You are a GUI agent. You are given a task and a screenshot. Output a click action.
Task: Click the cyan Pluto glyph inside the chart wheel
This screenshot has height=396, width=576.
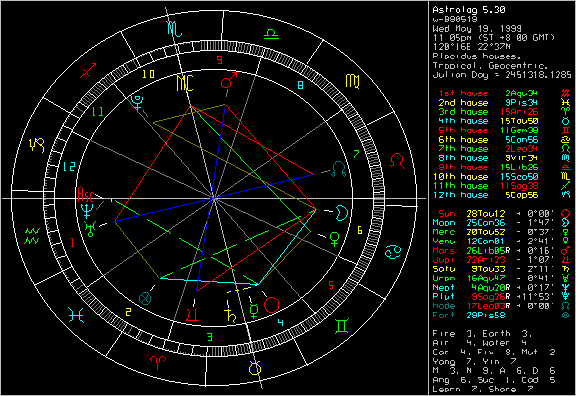click(137, 103)
